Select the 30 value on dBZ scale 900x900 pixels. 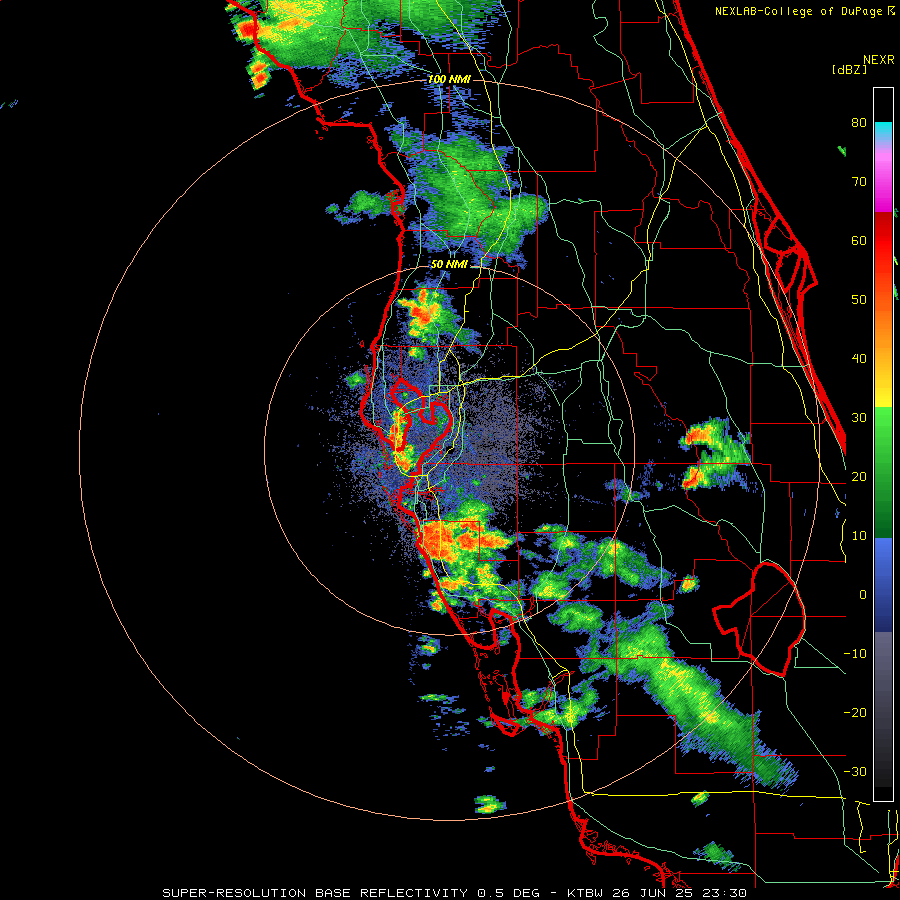click(859, 418)
